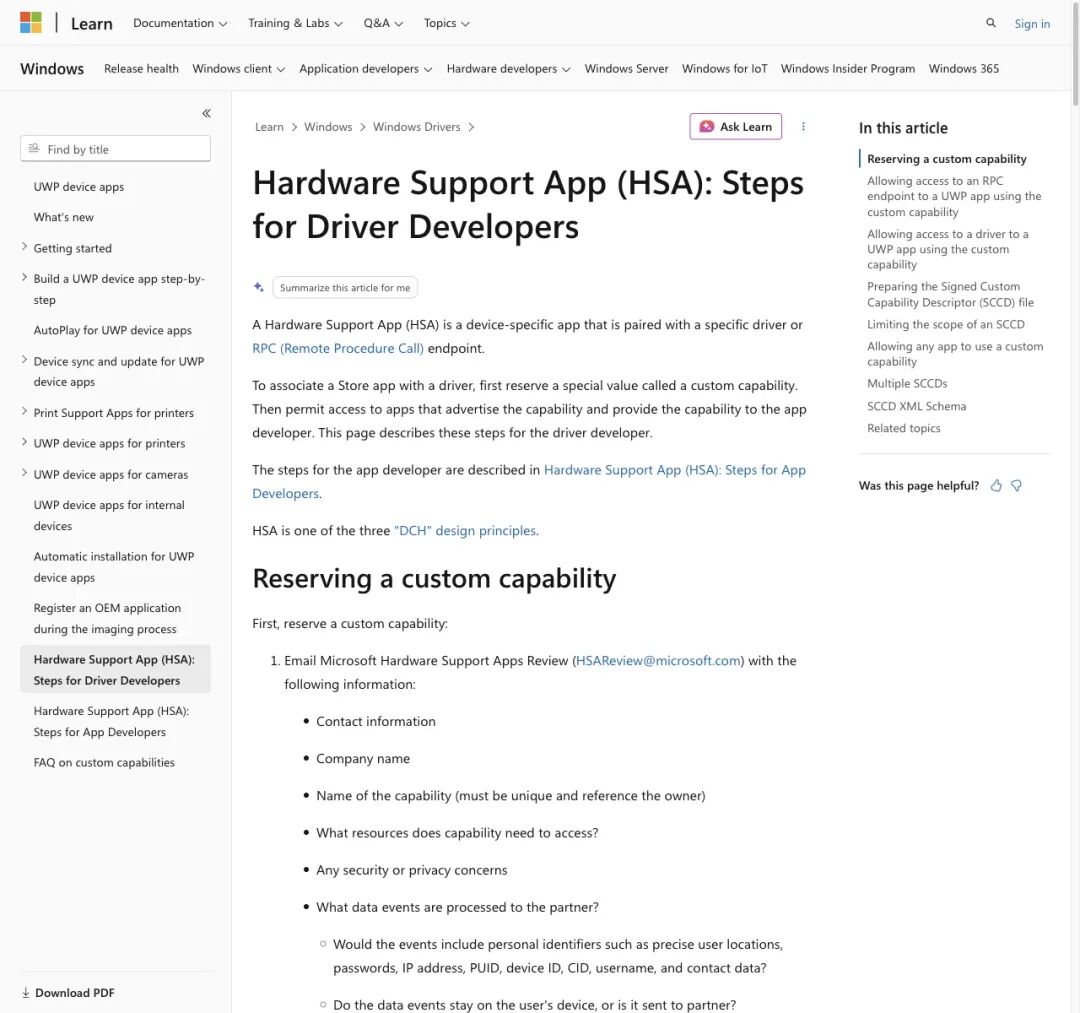Click the sparkle AI summarize icon

point(259,287)
